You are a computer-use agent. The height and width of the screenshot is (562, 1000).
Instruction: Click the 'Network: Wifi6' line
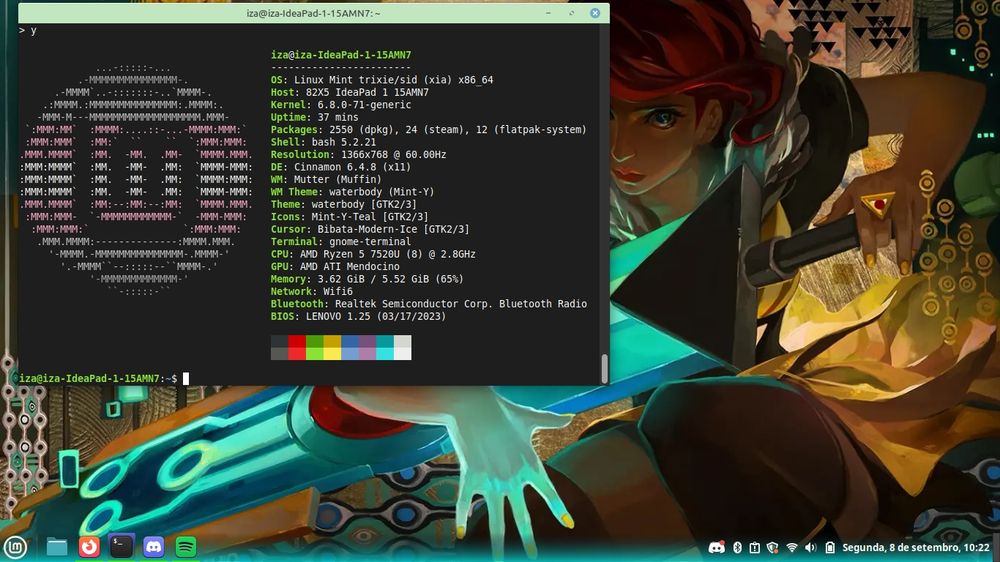[311, 291]
